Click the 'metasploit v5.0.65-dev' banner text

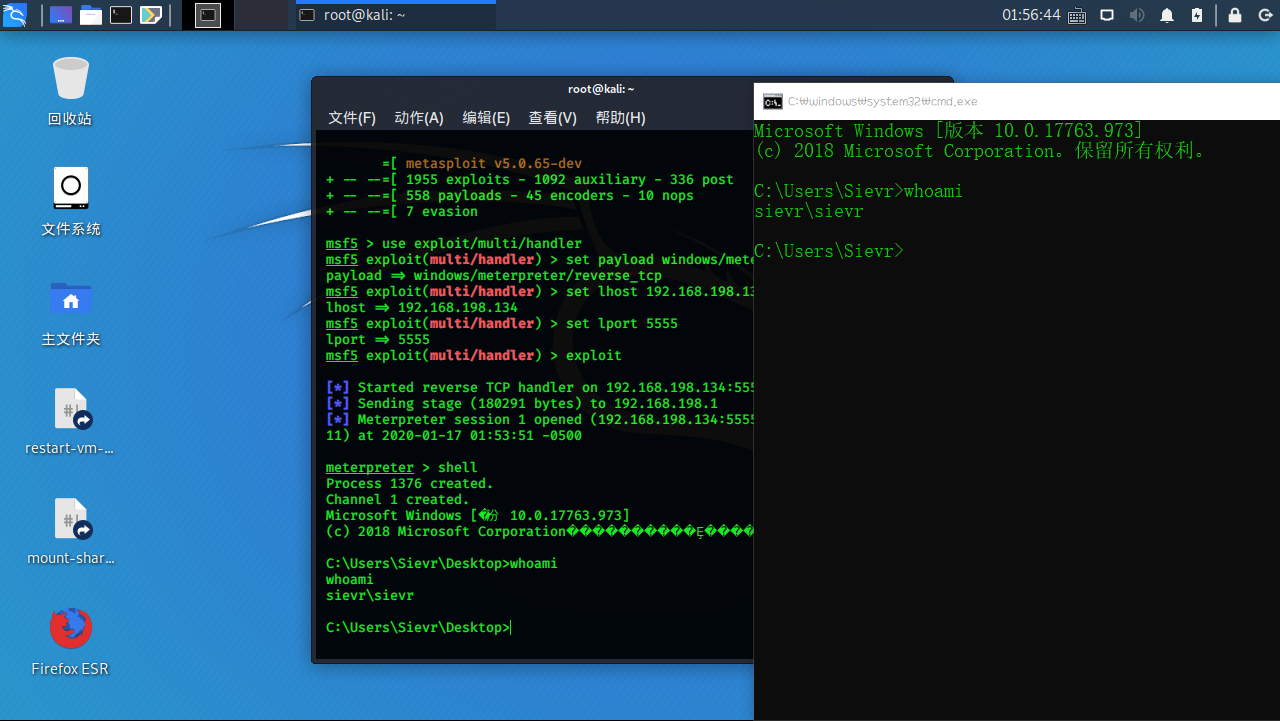(x=494, y=164)
